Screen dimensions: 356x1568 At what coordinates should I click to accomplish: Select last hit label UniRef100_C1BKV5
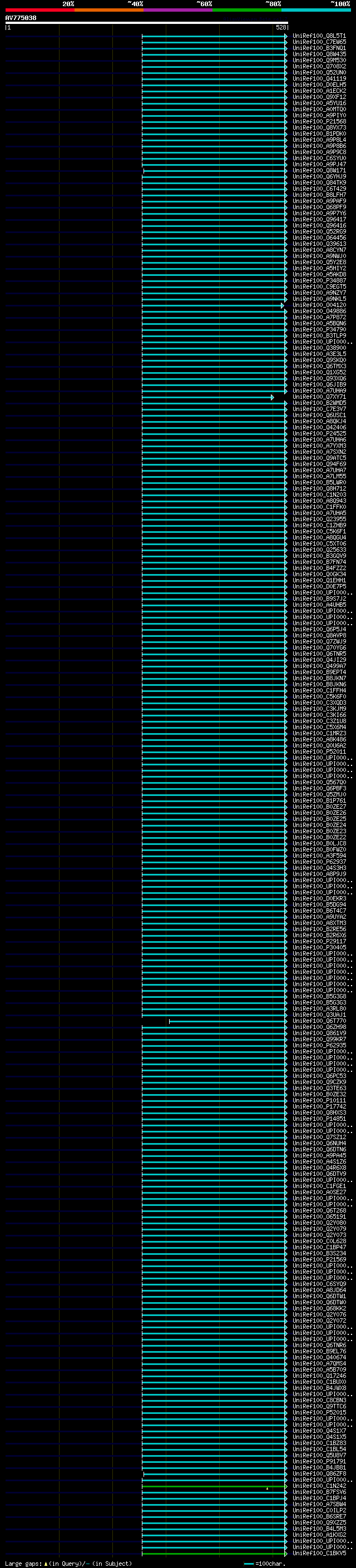pyautogui.click(x=319, y=1553)
